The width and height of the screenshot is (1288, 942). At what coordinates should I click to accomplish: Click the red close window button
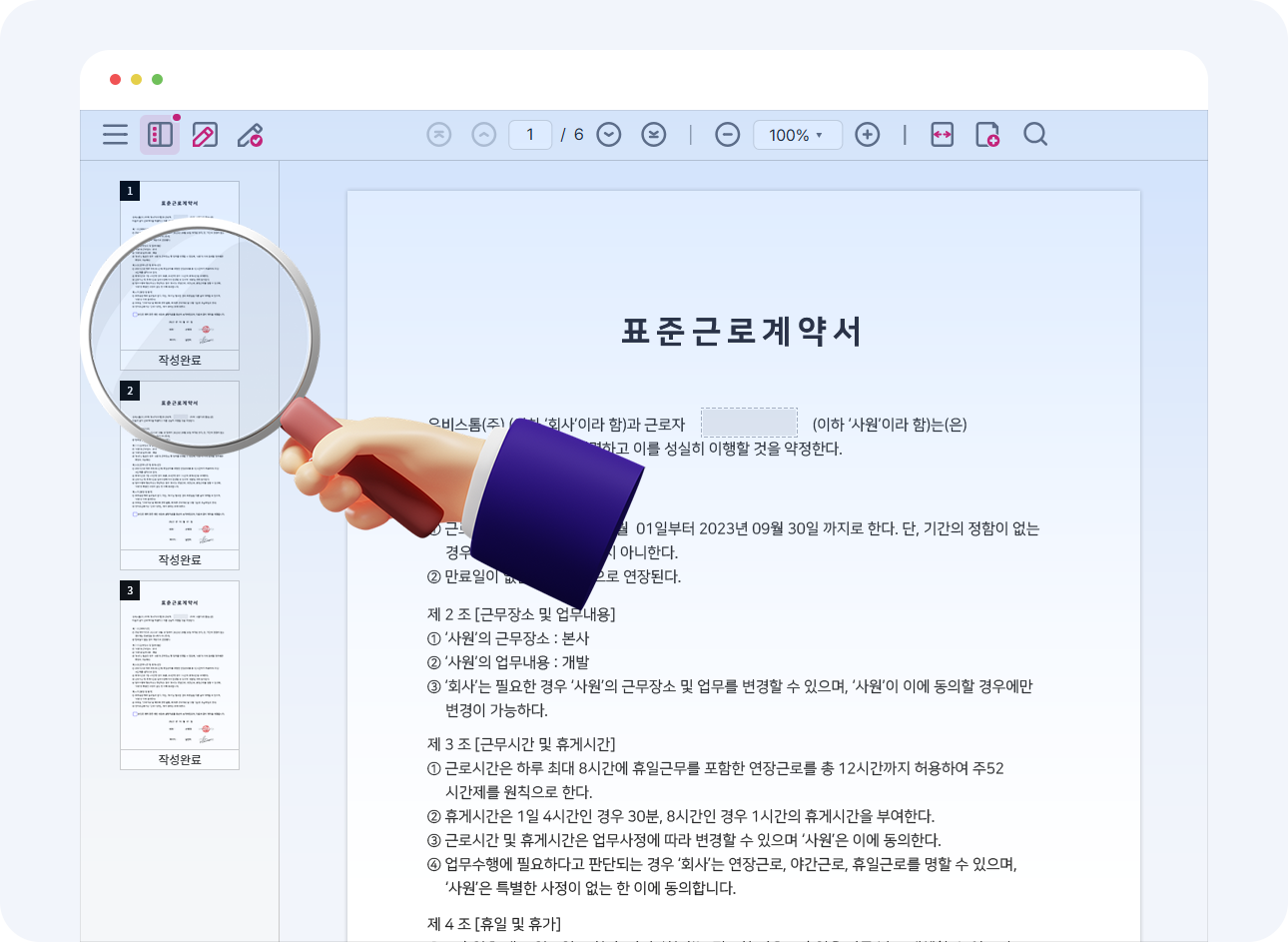(x=115, y=80)
